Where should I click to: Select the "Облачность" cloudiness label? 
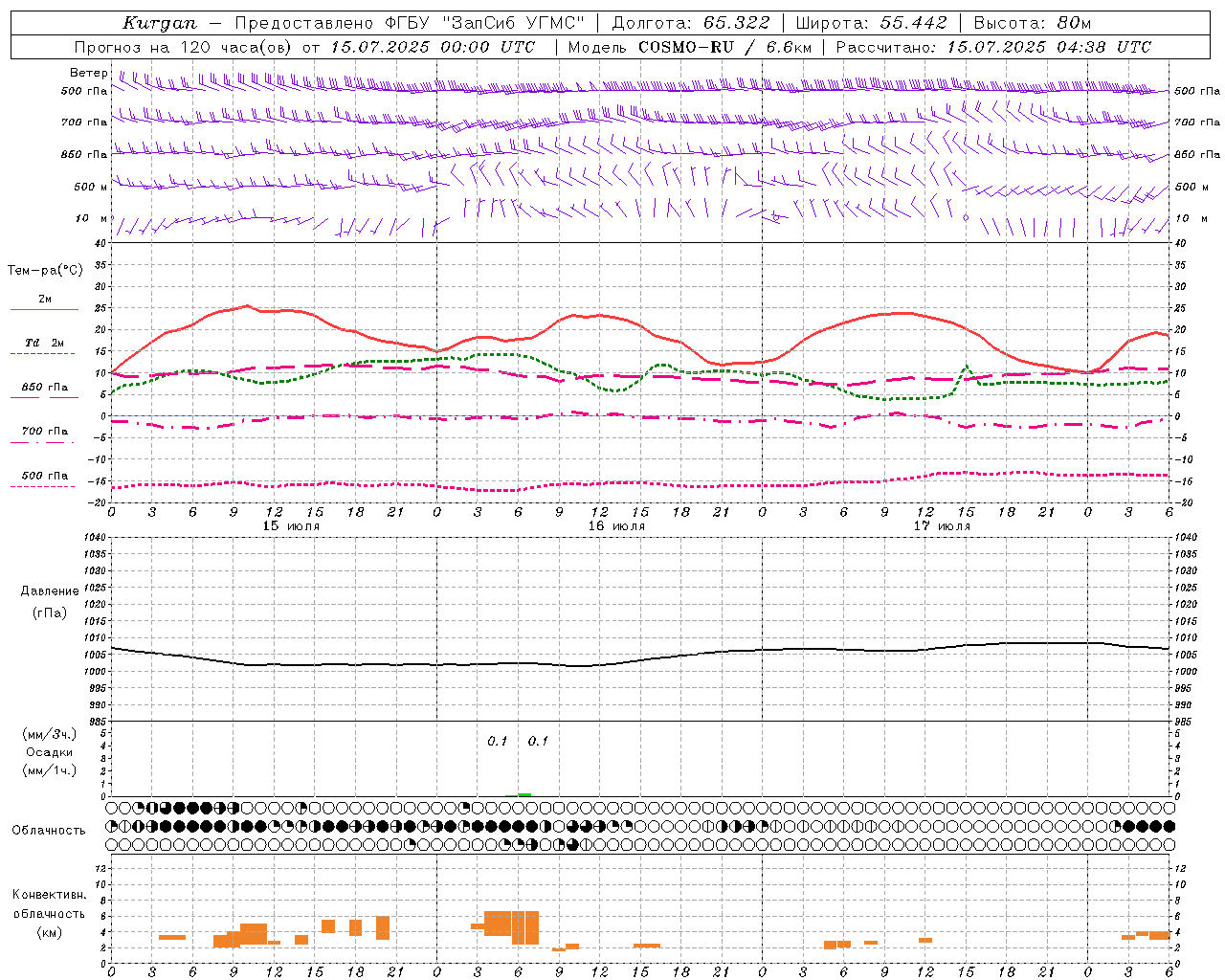(x=49, y=830)
